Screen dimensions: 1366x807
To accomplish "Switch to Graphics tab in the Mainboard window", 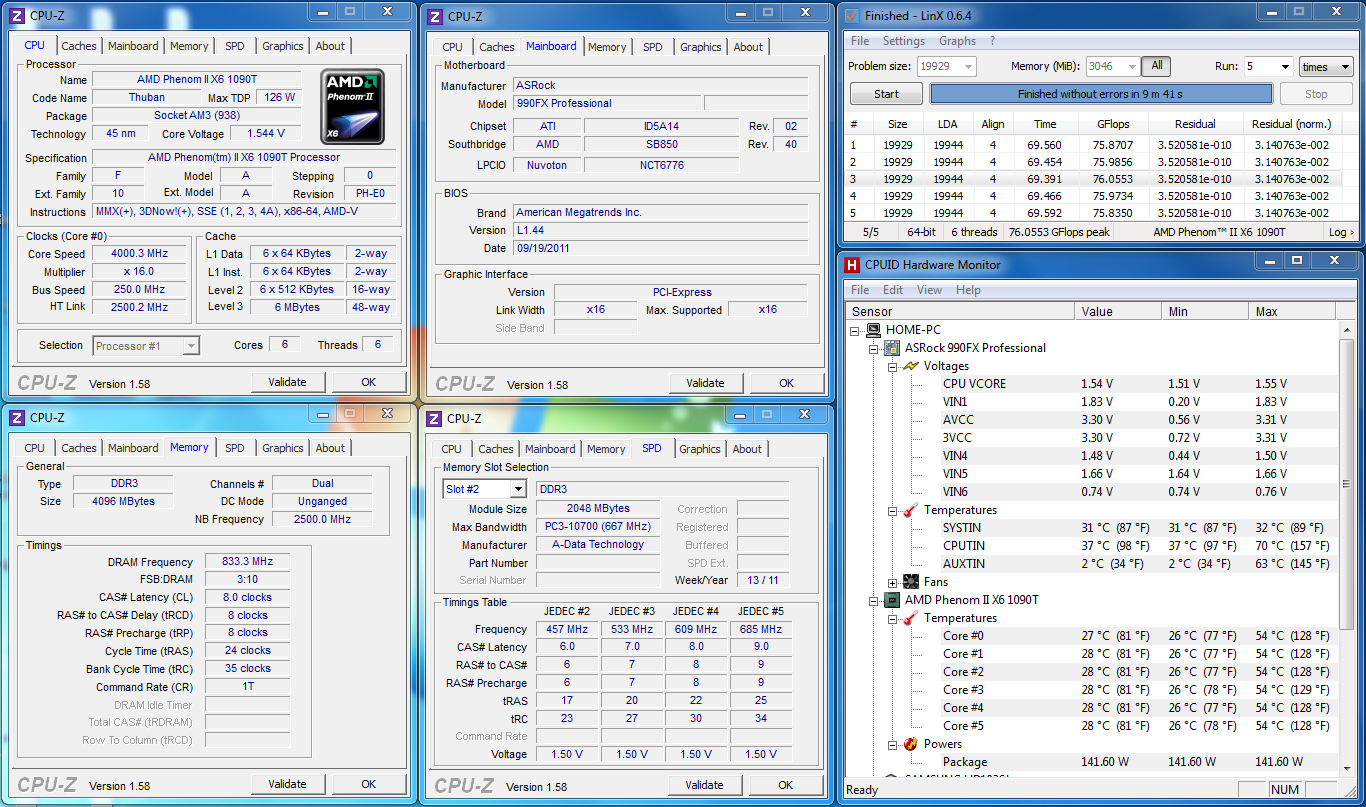I will [x=701, y=47].
